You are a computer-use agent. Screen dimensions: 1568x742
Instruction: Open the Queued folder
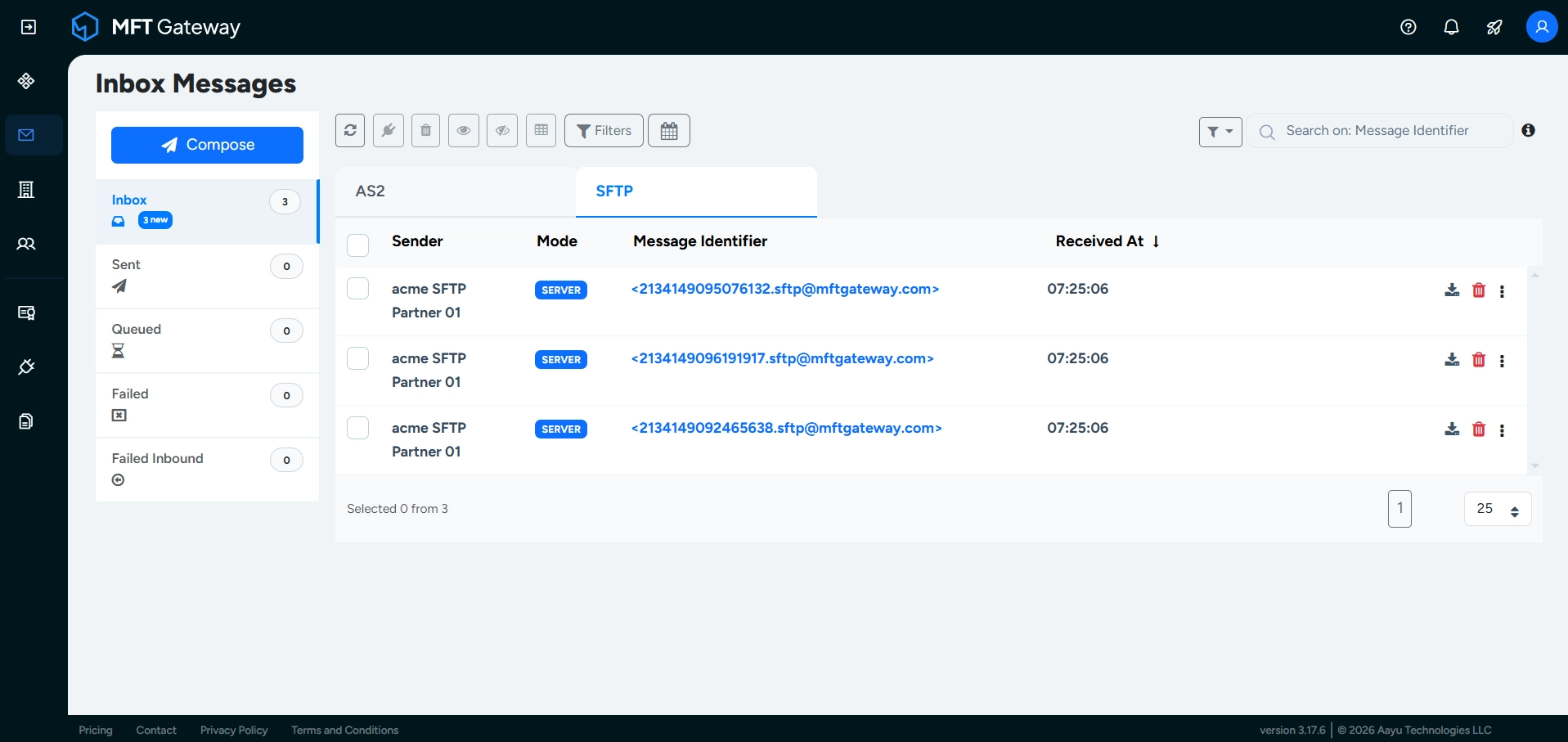pos(207,340)
